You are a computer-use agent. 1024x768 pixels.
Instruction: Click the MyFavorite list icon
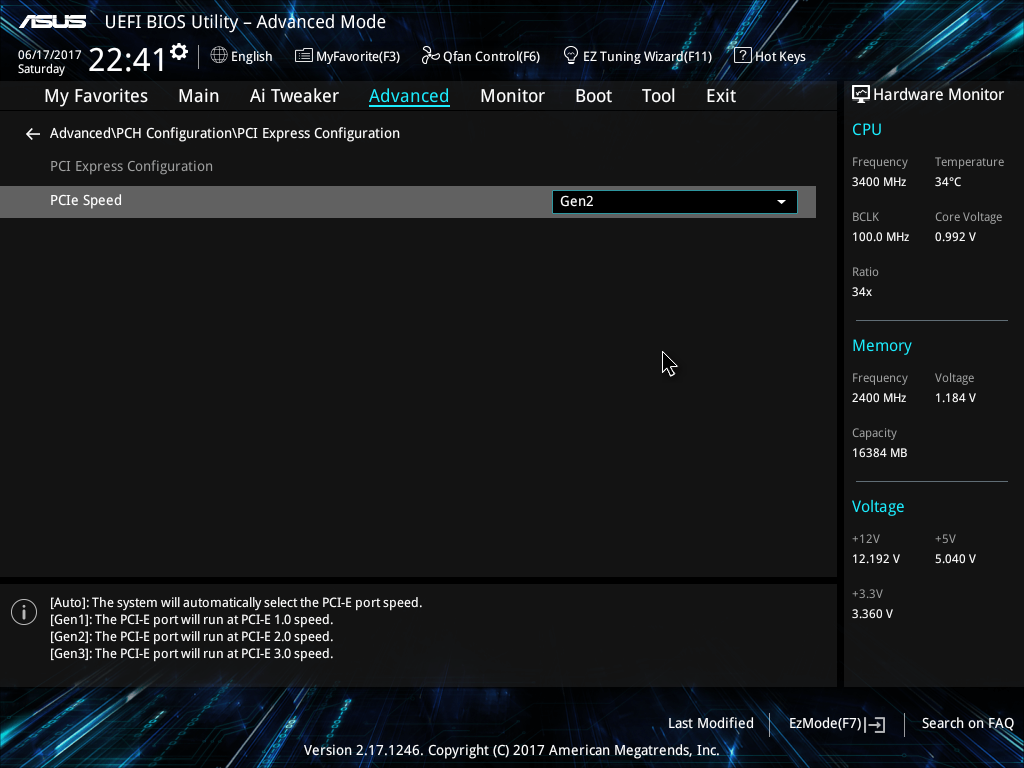[x=304, y=56]
